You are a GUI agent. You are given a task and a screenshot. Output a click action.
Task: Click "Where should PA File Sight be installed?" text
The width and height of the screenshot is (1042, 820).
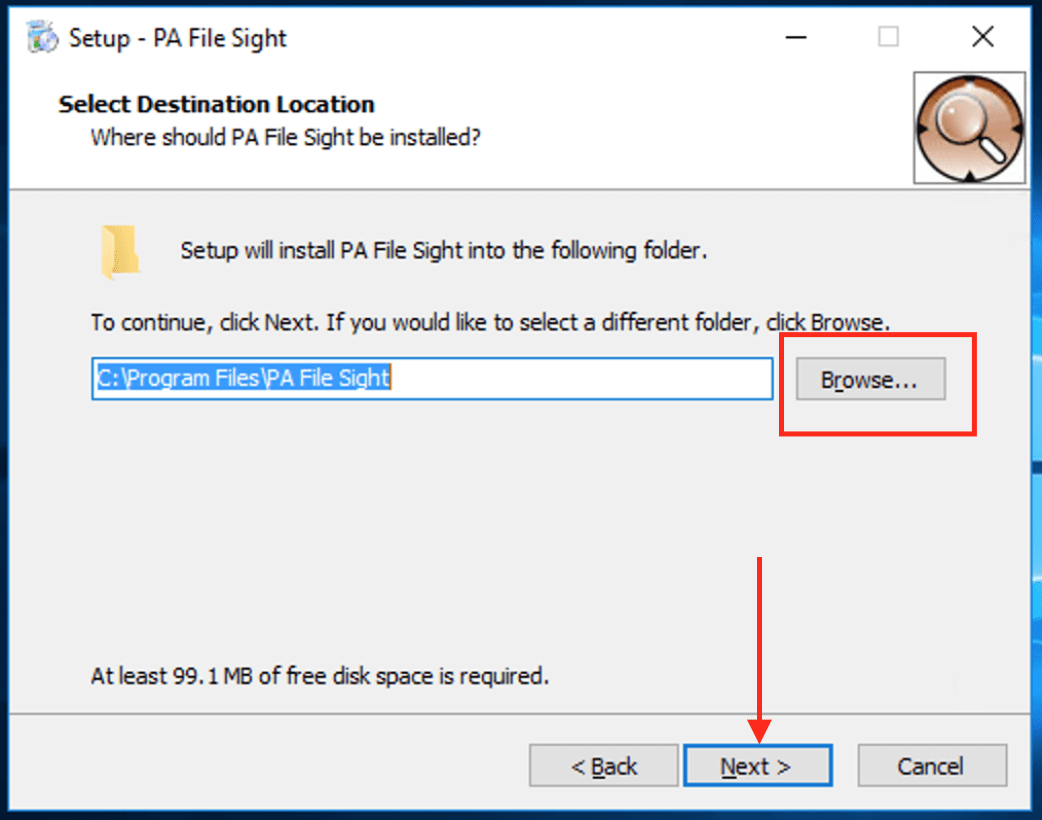[285, 137]
